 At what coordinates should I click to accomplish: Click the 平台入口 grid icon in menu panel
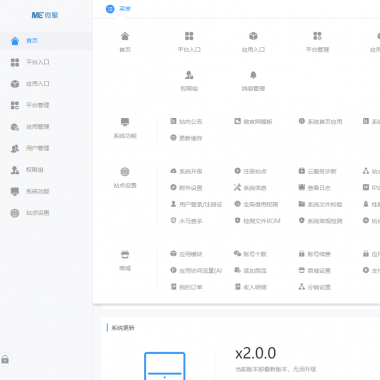point(189,36)
